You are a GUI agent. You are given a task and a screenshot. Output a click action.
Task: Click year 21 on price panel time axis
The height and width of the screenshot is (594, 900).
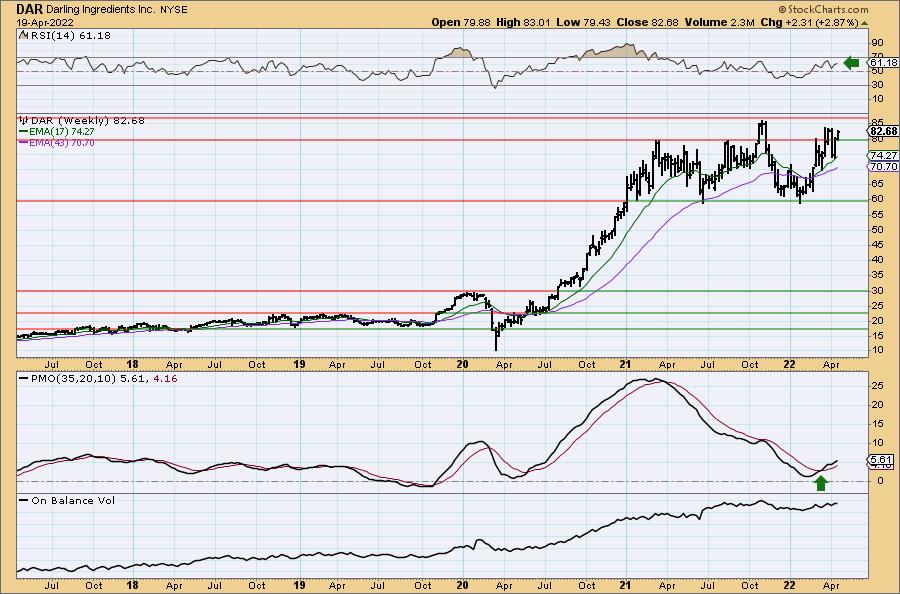point(625,364)
